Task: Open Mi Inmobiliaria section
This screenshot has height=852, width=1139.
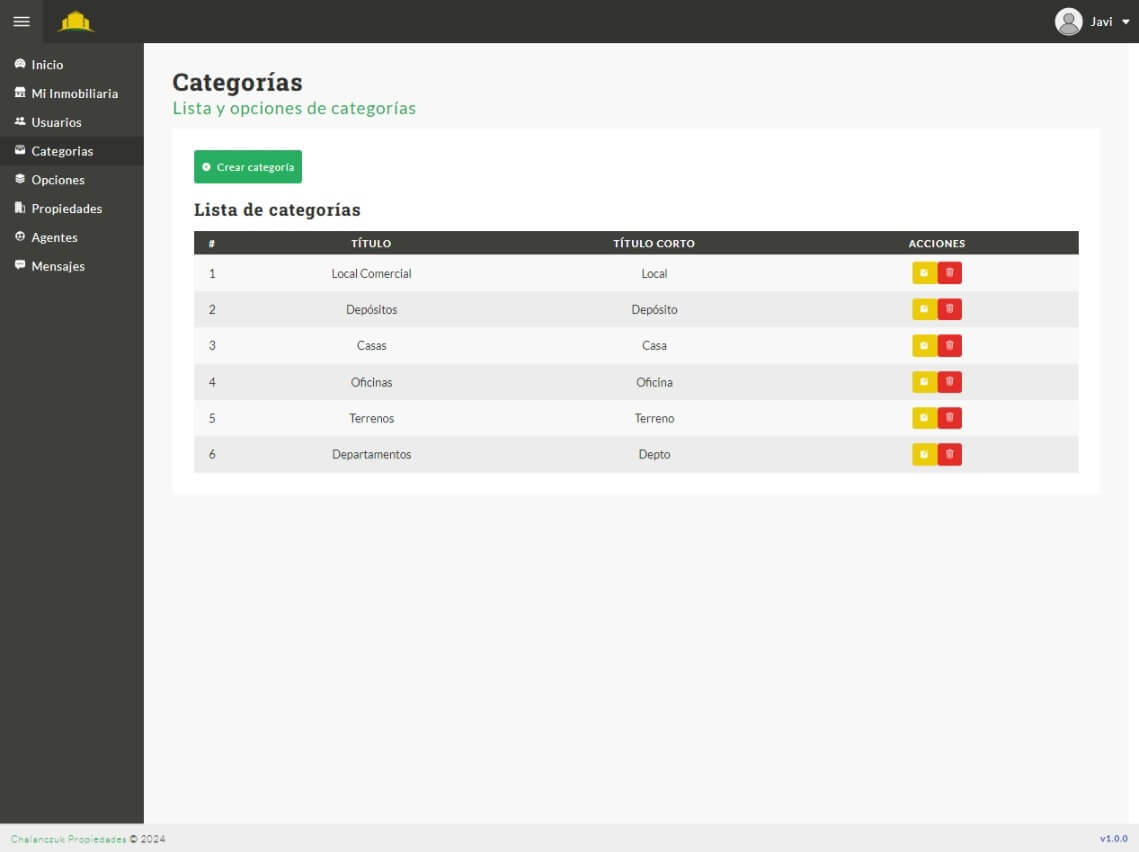Action: pos(74,94)
